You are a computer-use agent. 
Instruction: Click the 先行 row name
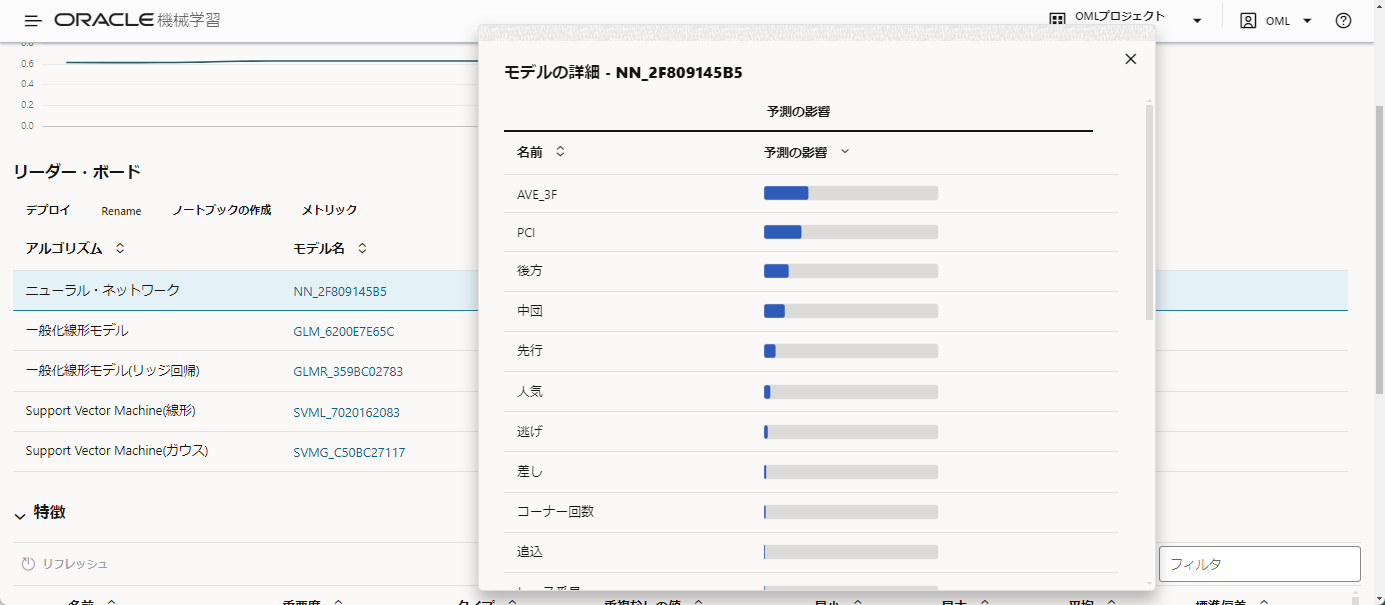point(530,351)
